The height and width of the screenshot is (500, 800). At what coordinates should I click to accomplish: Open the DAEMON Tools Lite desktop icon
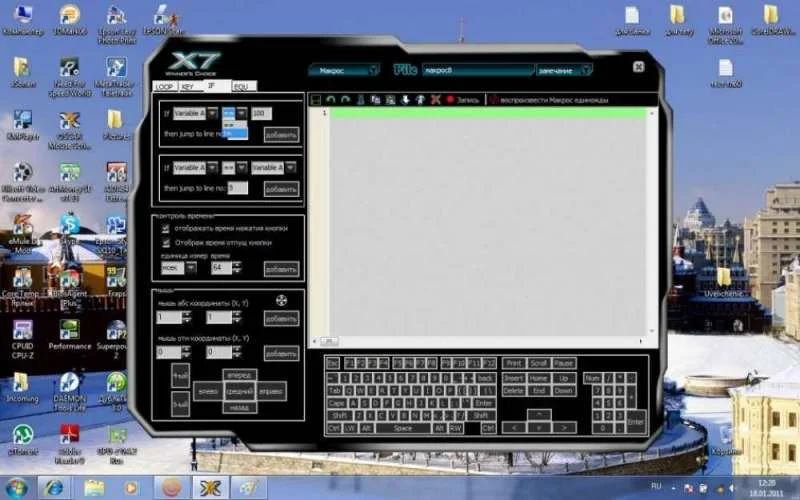69,392
